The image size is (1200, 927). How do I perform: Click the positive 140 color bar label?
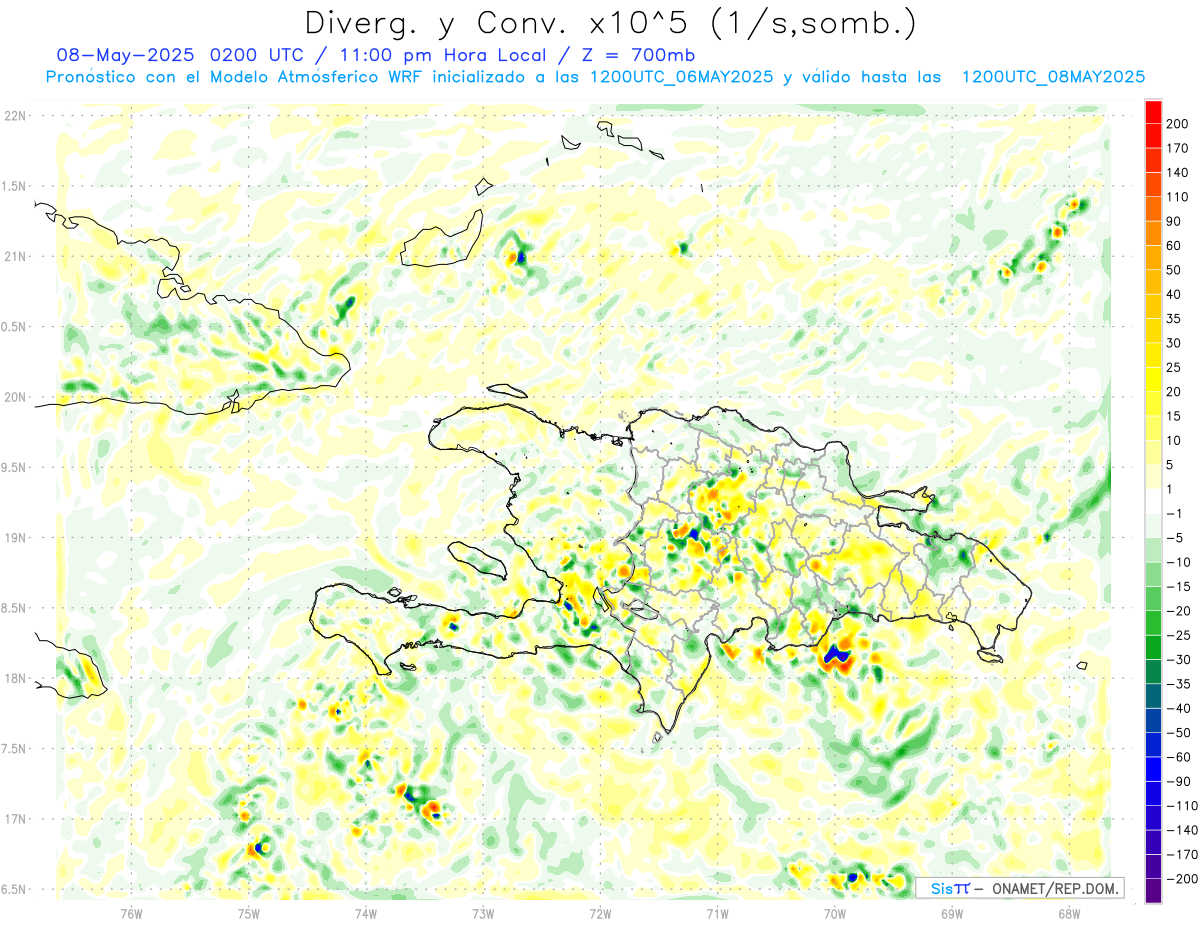tap(1177, 172)
